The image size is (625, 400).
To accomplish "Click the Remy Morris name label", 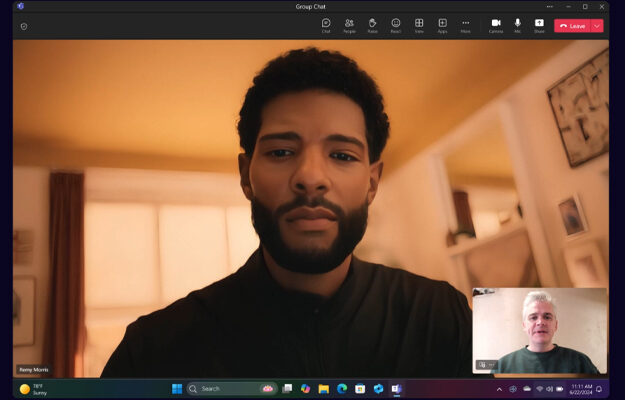I will pos(34,370).
